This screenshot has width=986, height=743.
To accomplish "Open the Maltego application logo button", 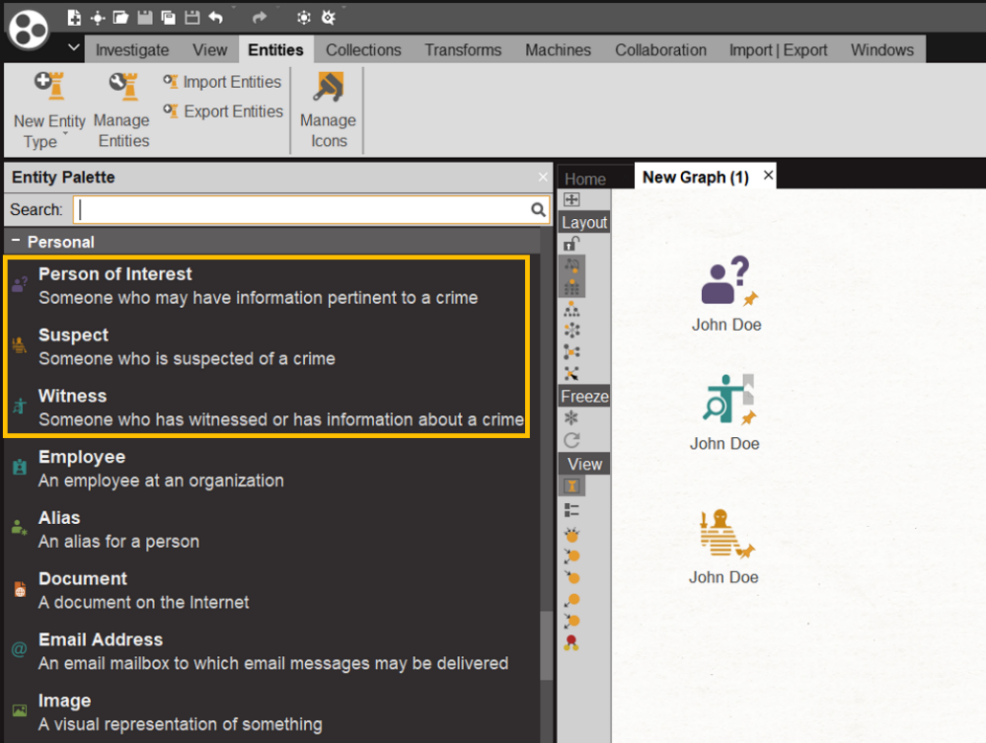I will click(x=28, y=28).
